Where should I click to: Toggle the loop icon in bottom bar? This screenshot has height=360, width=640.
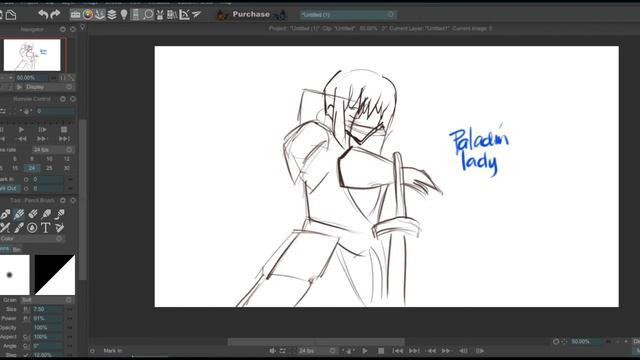coord(282,351)
